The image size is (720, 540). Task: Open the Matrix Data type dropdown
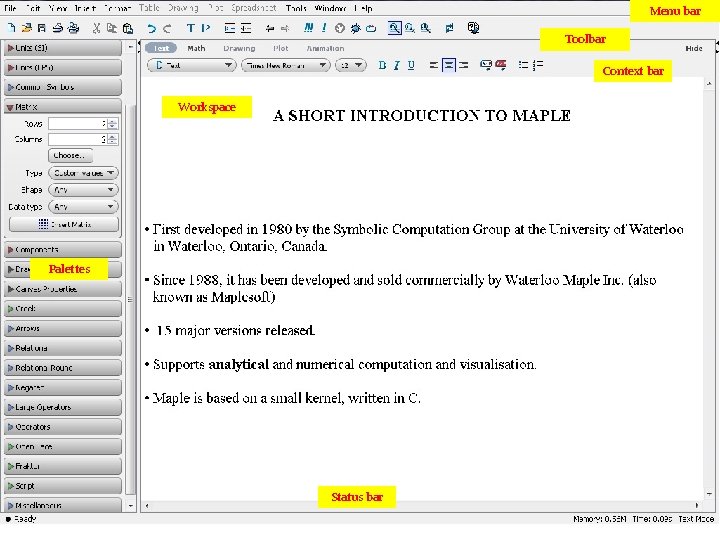click(x=83, y=207)
